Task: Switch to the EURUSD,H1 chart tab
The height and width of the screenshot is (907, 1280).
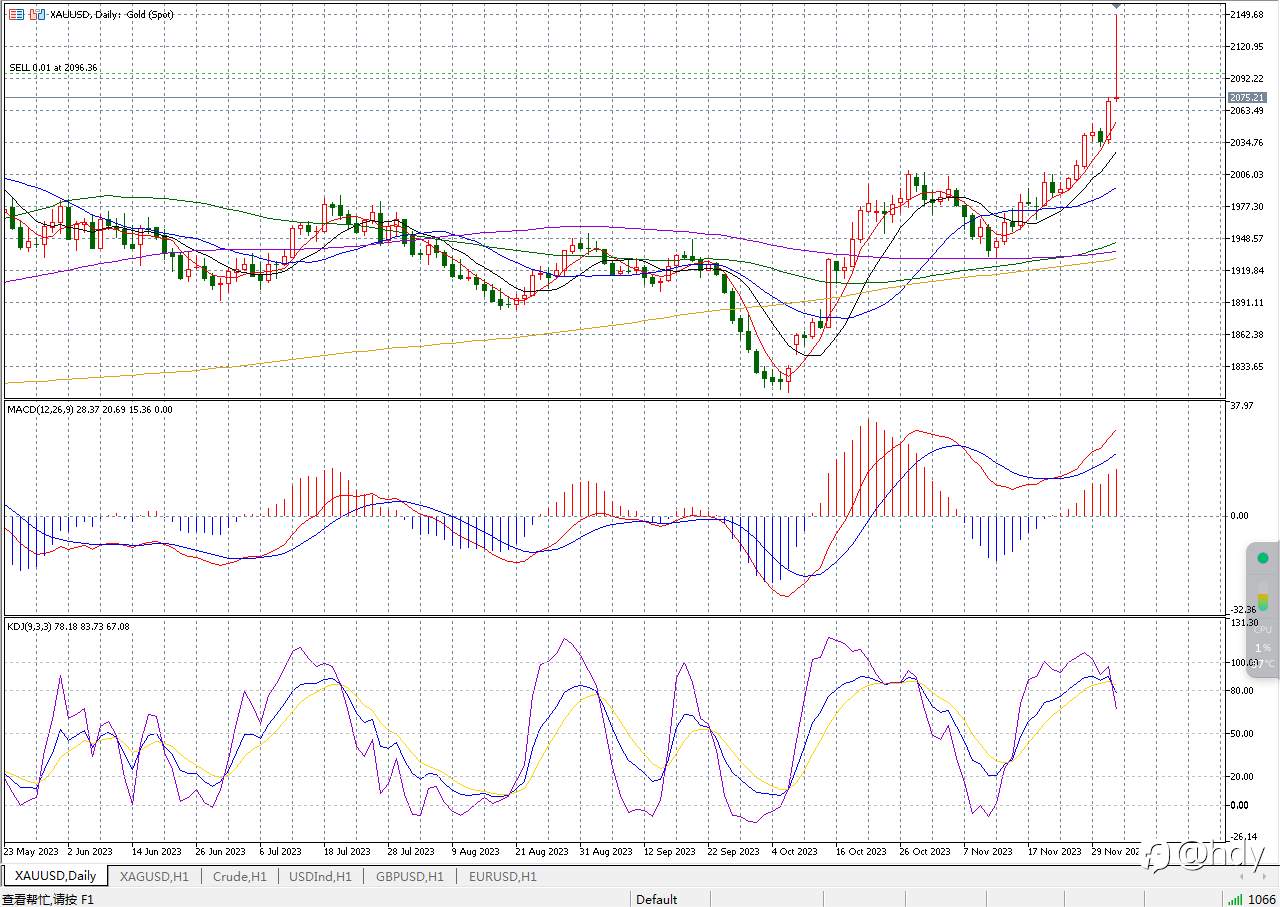Action: [503, 876]
